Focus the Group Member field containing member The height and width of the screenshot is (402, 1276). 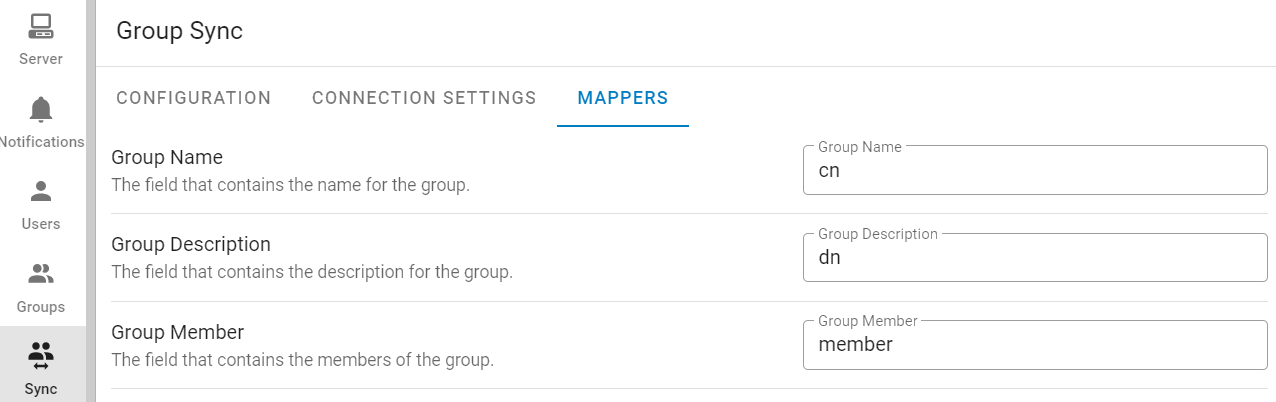pos(1035,345)
